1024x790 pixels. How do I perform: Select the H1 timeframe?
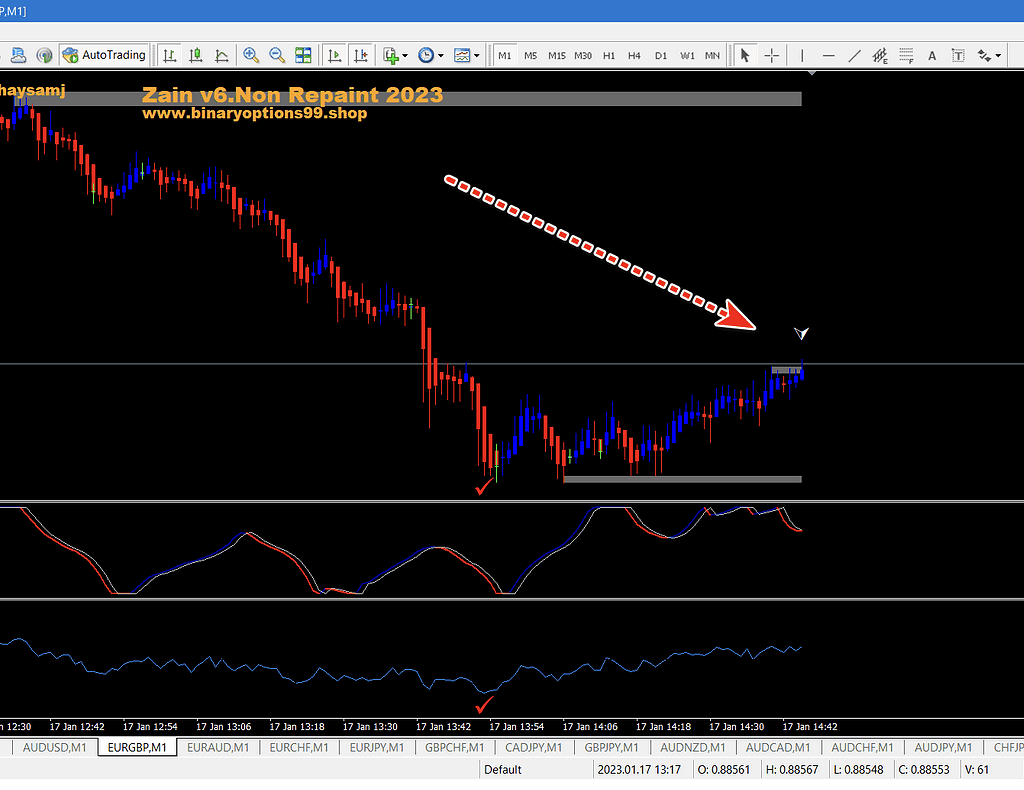(609, 55)
